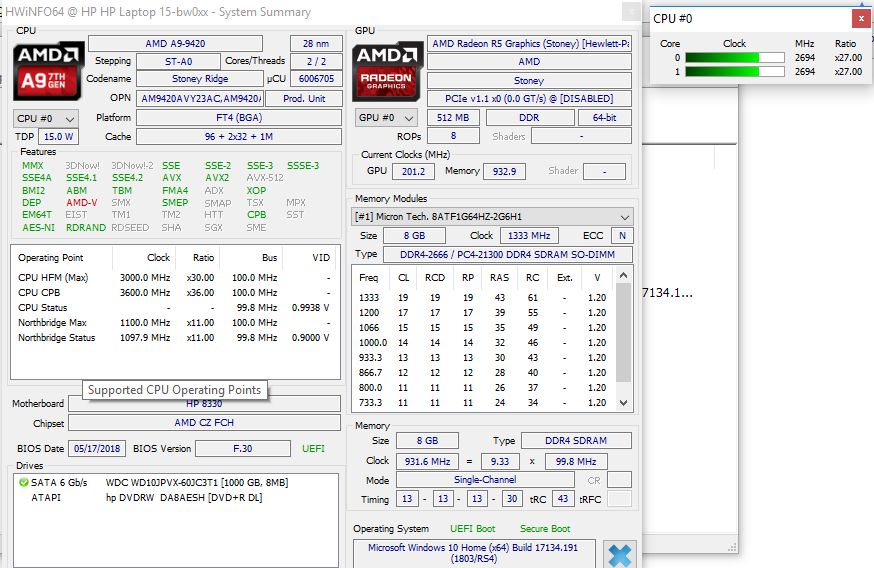
Task: Open the CPU #0 selector dropdown
Action: [45, 119]
